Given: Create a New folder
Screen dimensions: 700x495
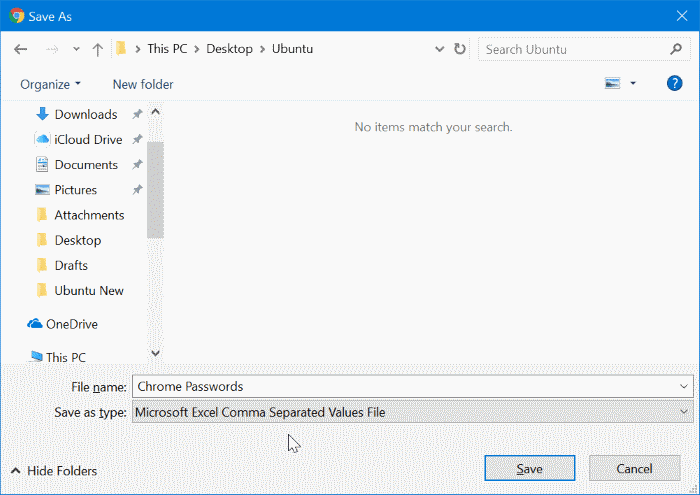Looking at the screenshot, I should tap(143, 84).
